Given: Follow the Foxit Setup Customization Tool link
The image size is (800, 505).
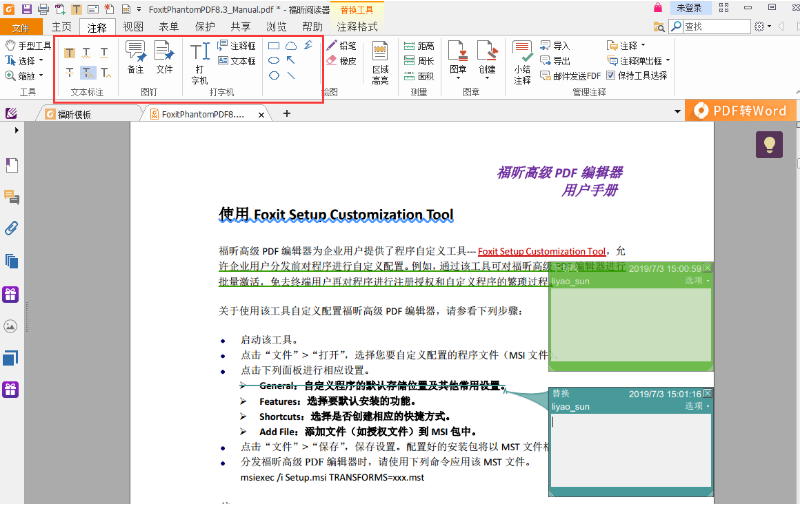Looking at the screenshot, I should pyautogui.click(x=542, y=251).
